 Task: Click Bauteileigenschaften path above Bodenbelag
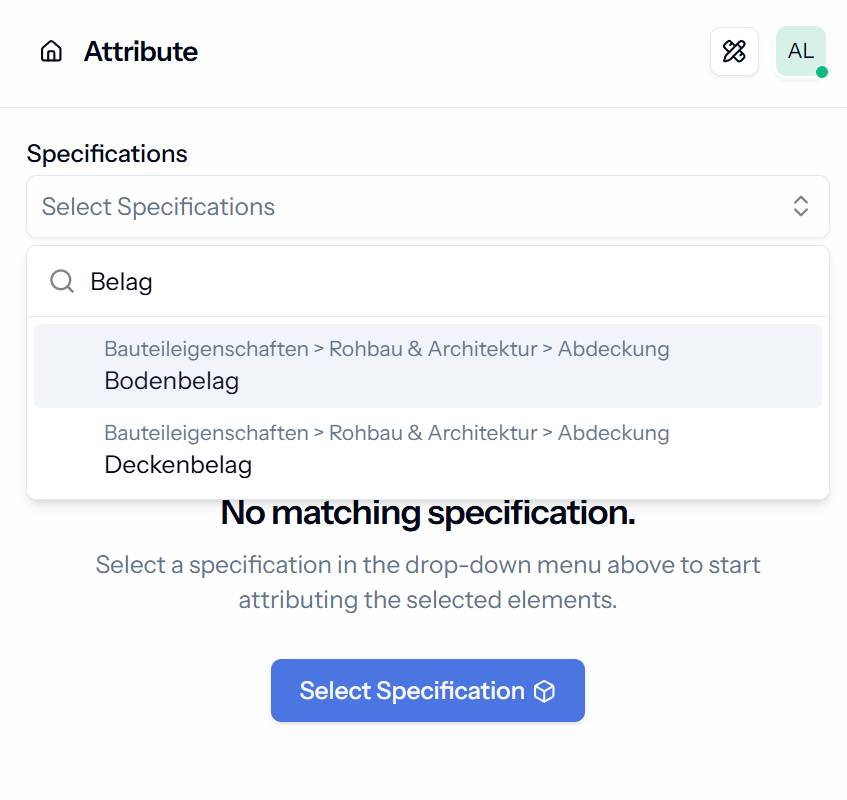(x=206, y=349)
